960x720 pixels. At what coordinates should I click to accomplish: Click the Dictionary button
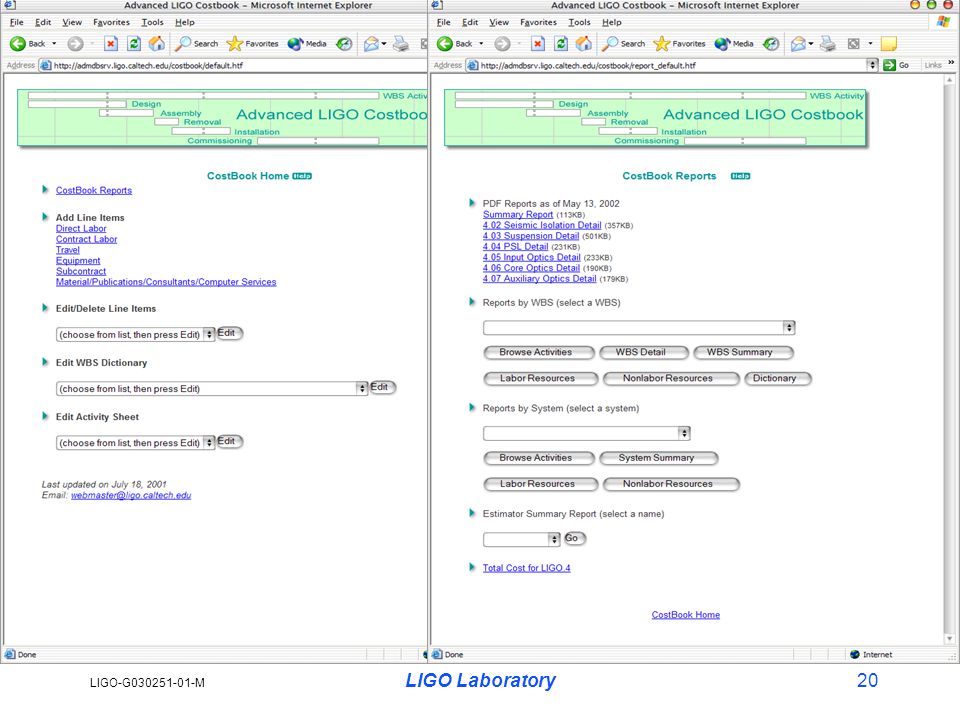pyautogui.click(x=778, y=378)
